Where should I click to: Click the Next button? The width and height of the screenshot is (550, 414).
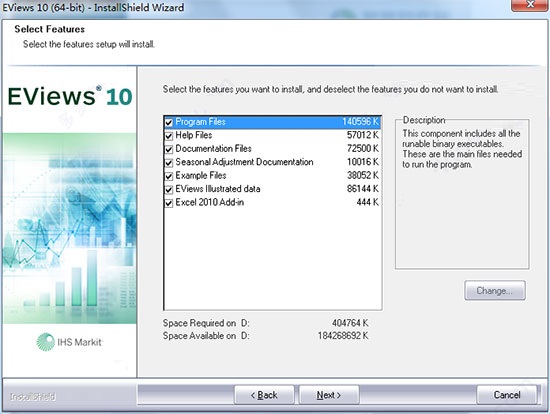(329, 395)
